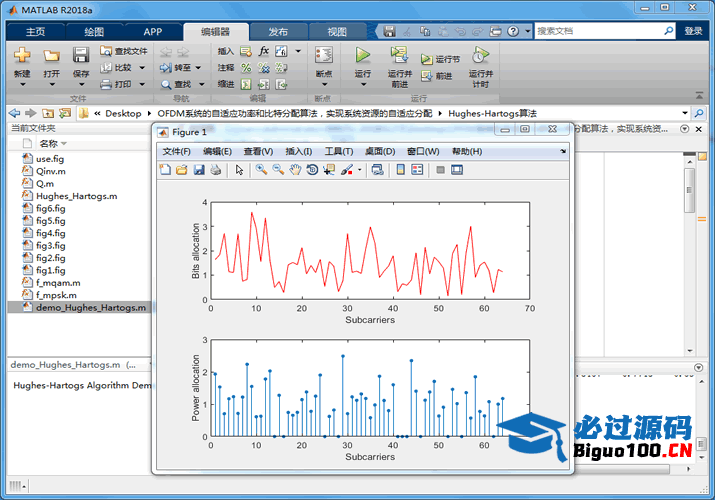Image resolution: width=715 pixels, height=500 pixels.
Task: Click Open File icon in Figure 1 toolbar
Action: pyautogui.click(x=182, y=170)
